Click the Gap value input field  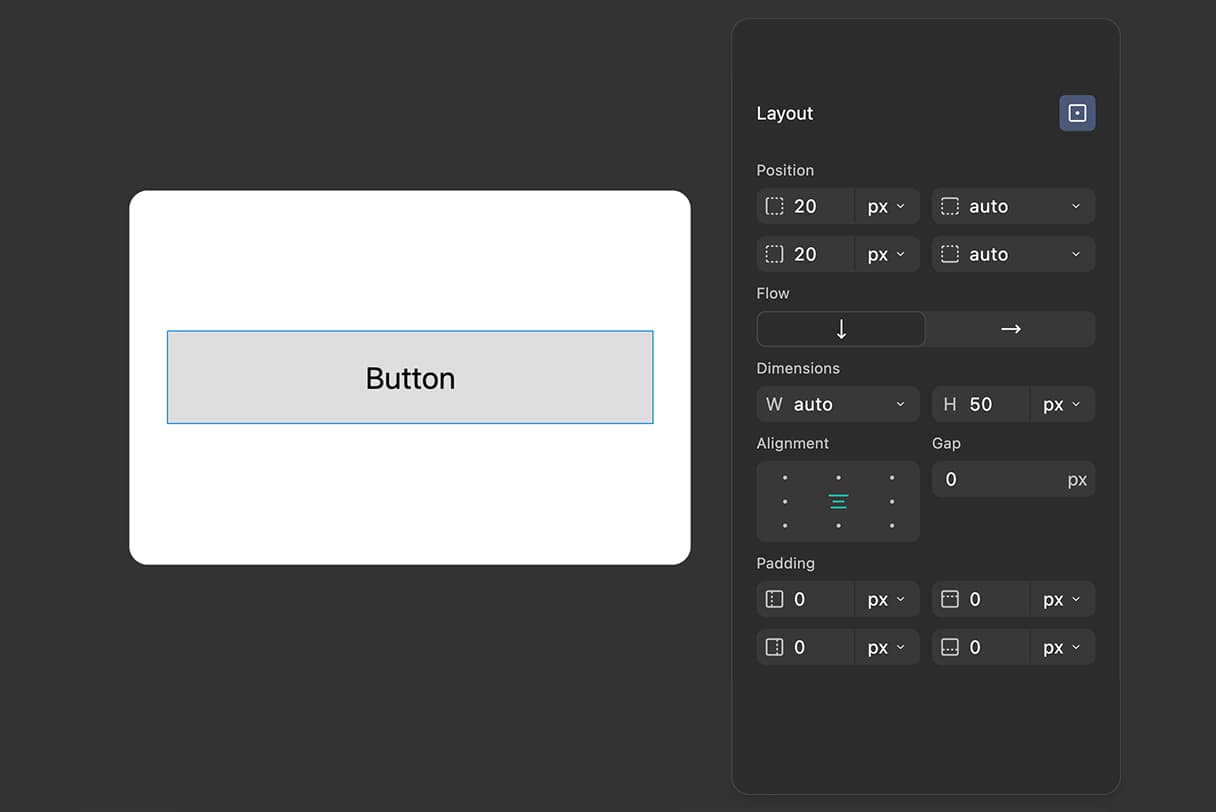(1000, 479)
